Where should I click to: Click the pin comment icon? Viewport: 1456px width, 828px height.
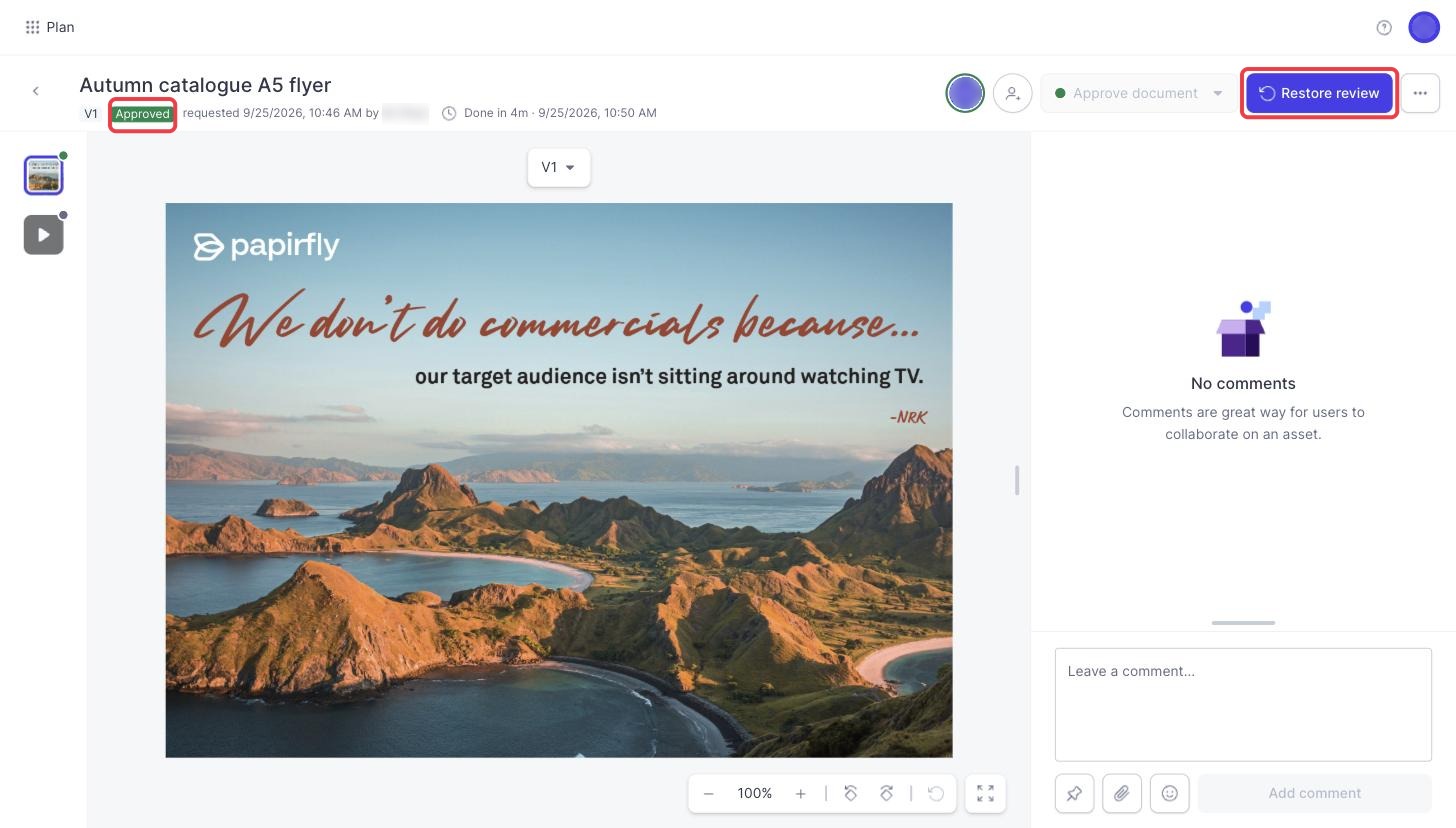(x=1074, y=793)
